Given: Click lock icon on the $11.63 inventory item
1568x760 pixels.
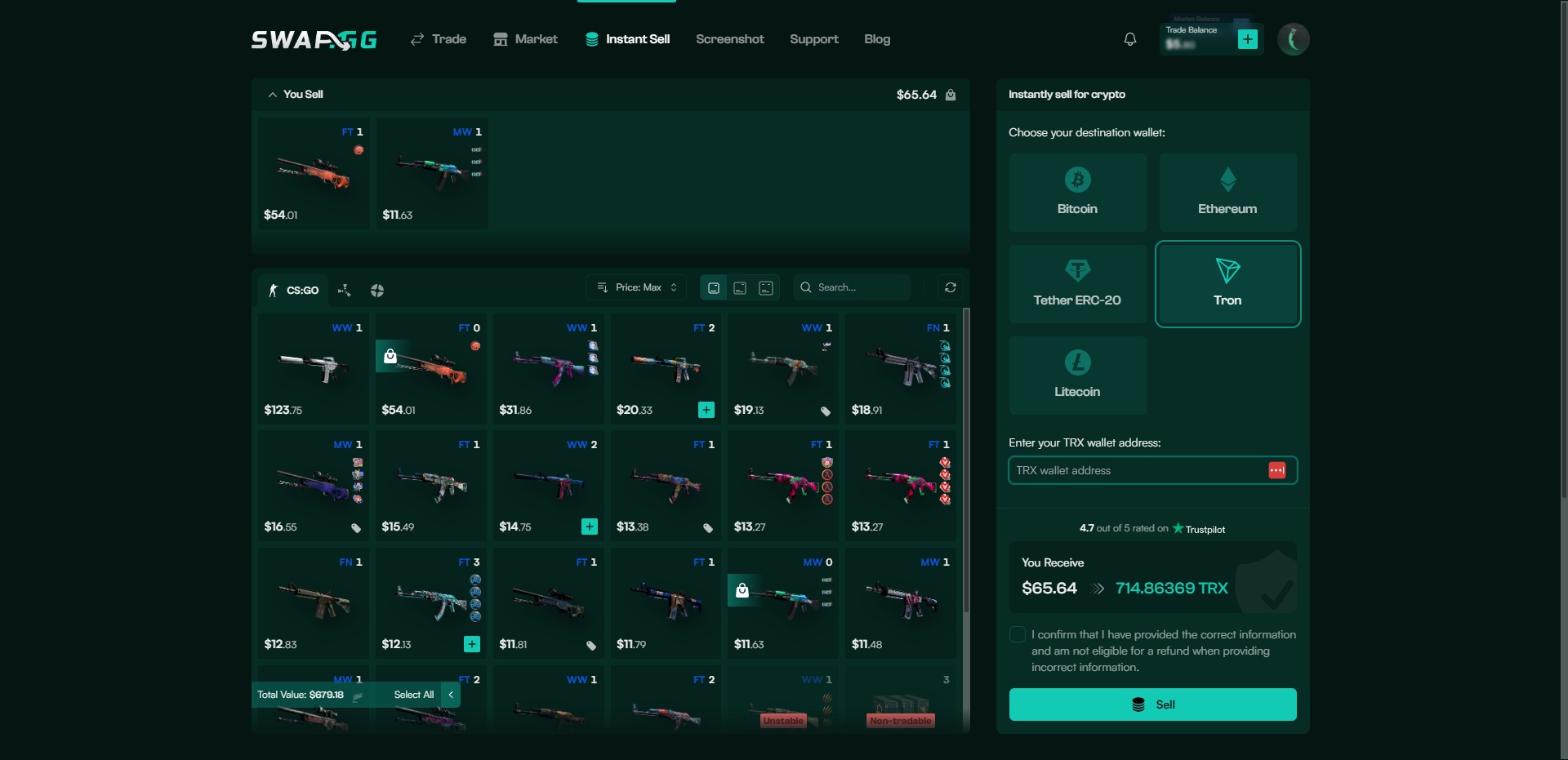Looking at the screenshot, I should pos(742,590).
